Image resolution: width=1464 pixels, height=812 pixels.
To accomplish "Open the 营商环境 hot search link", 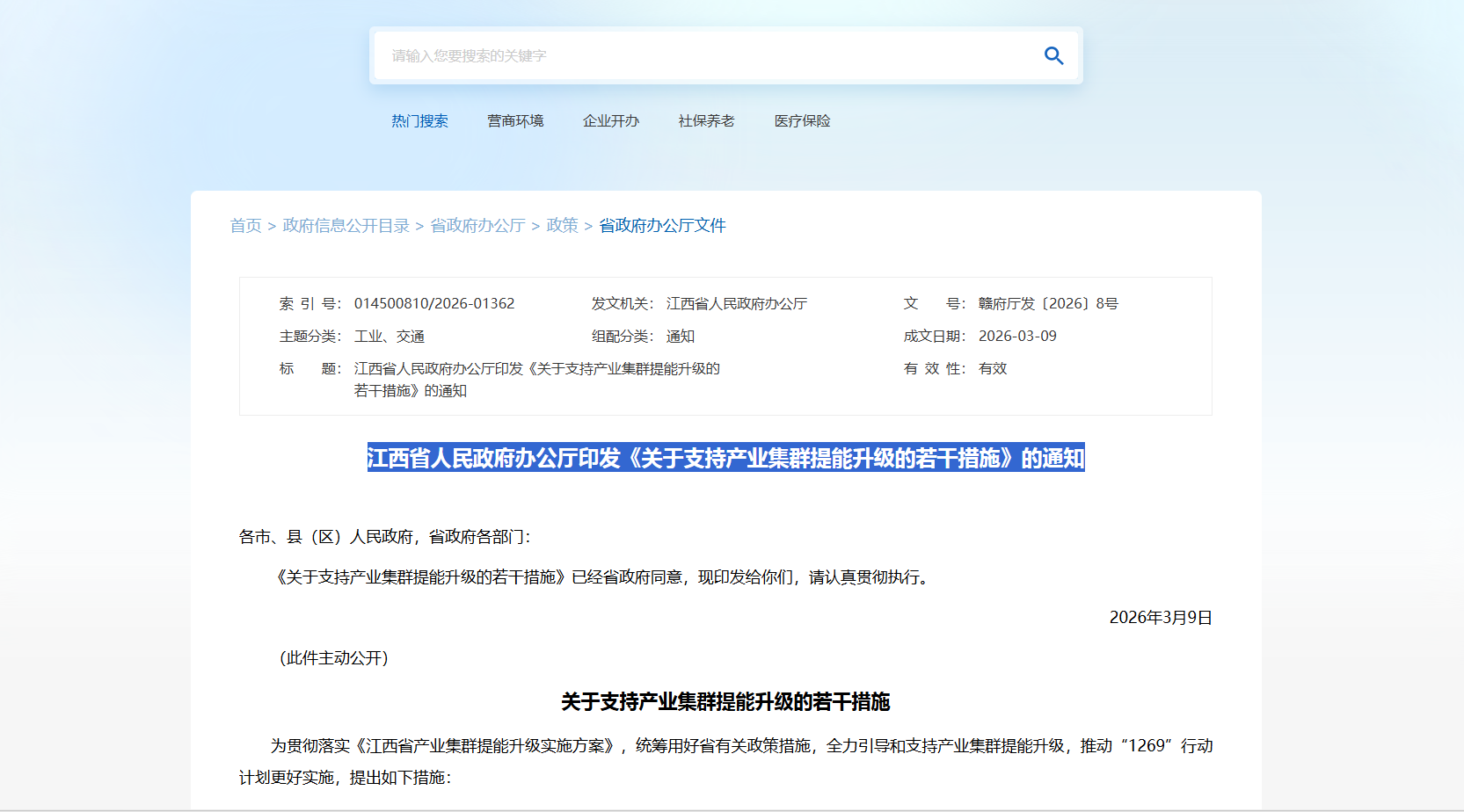I will click(x=515, y=121).
